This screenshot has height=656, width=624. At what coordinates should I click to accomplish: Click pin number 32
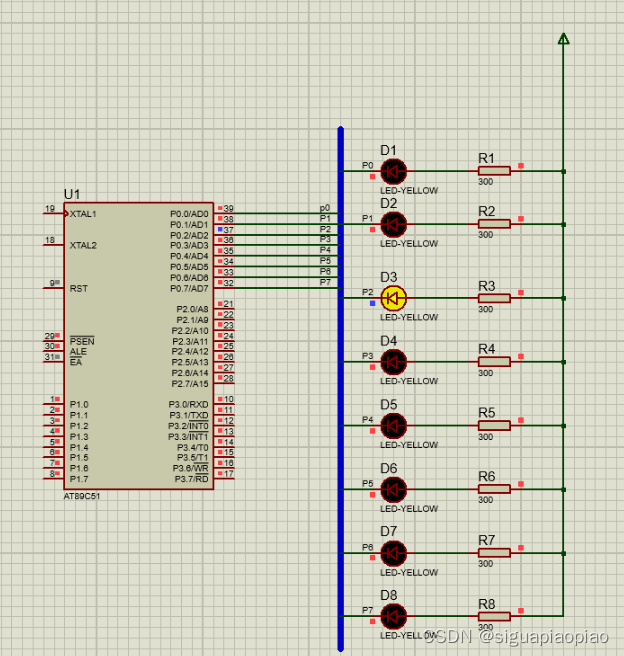point(228,283)
